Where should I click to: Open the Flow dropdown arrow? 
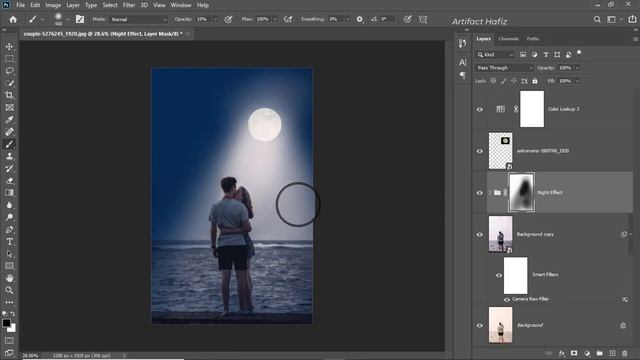tap(275, 19)
